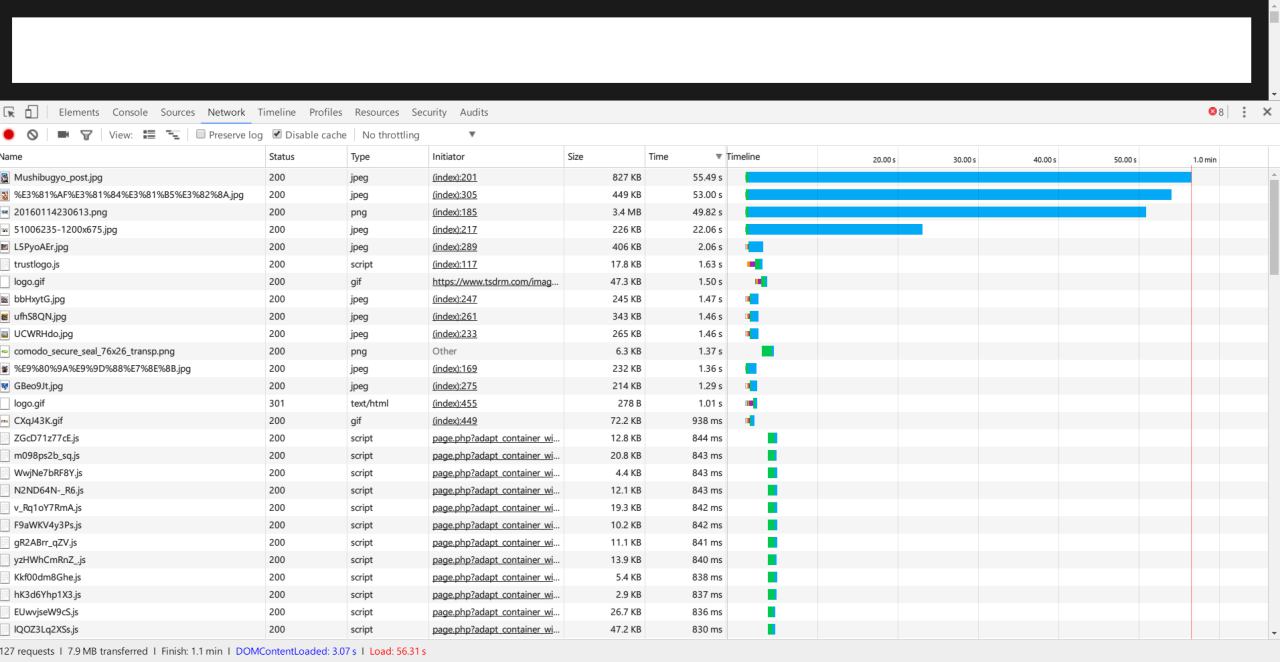Click the Mushibugyo_post.jpg blue timeline bar
Screen dimensions: 1280x662
click(968, 178)
